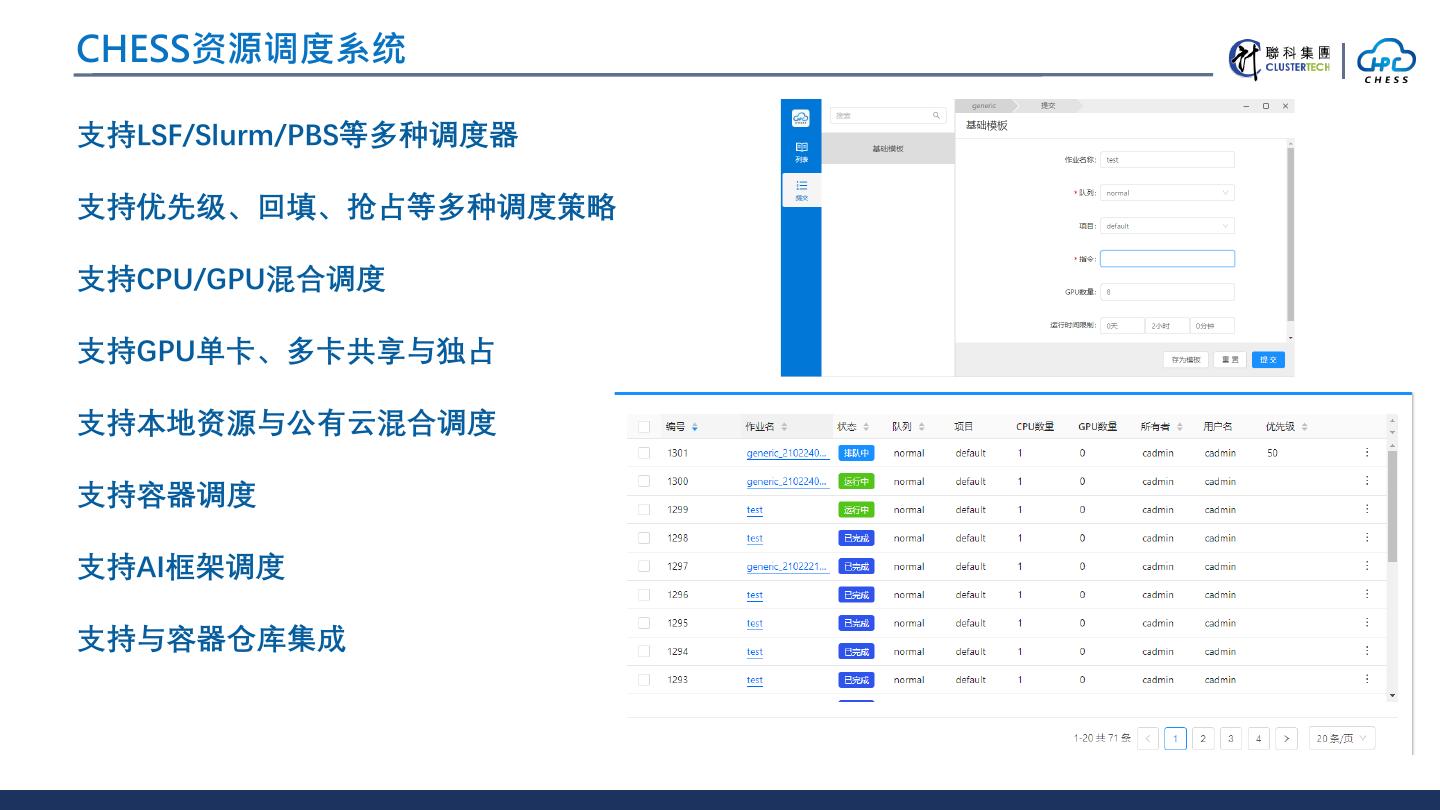Click the 作业名称 field containing test

tap(1167, 160)
